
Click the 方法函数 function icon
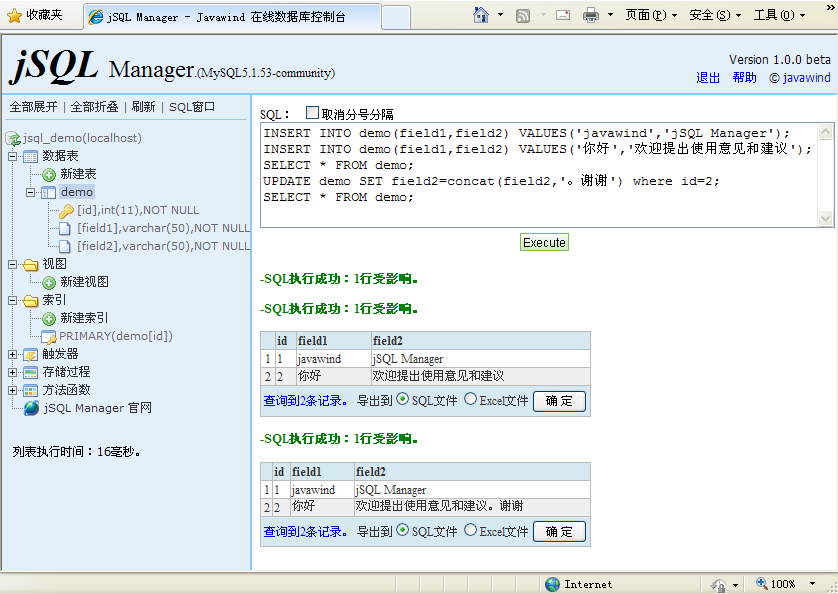[30, 391]
